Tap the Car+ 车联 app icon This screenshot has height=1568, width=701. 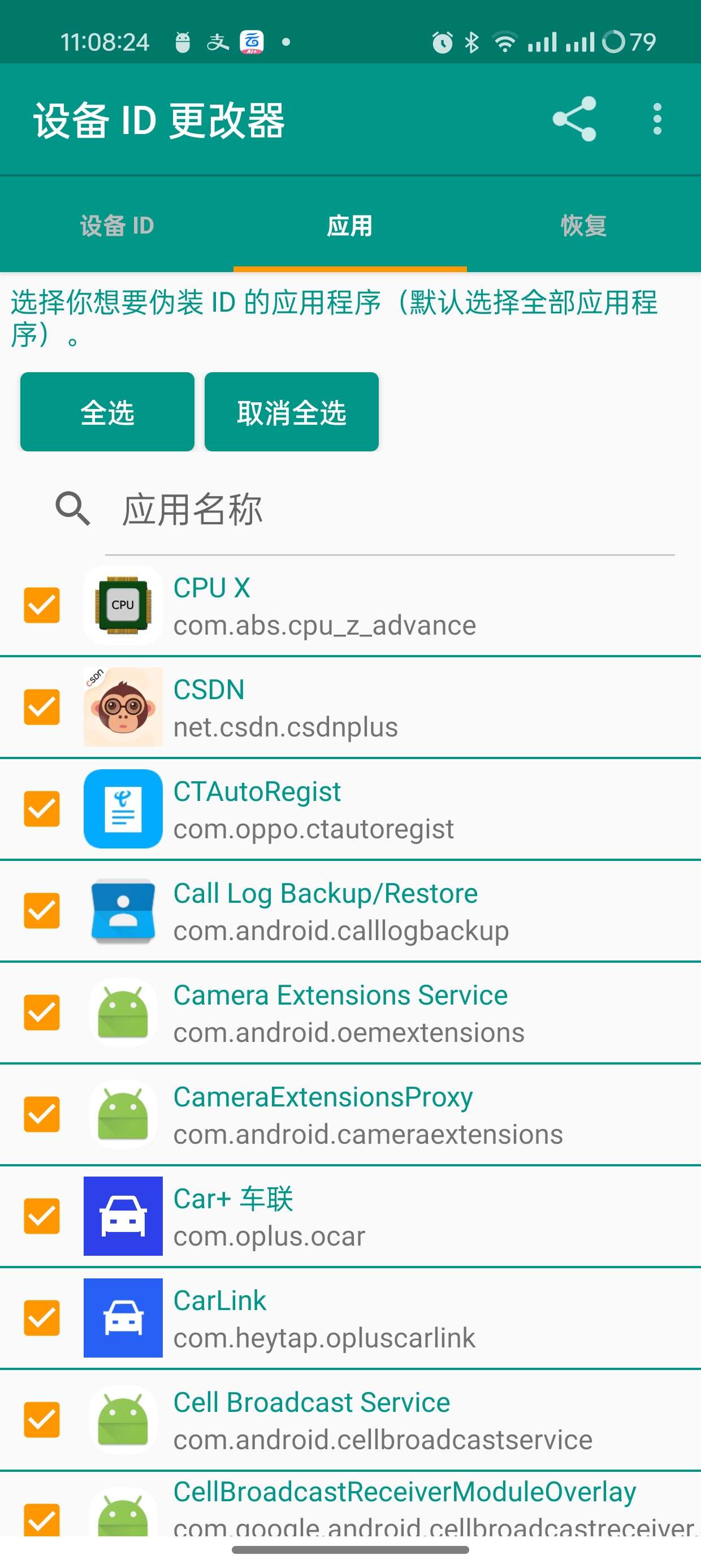pos(123,1216)
